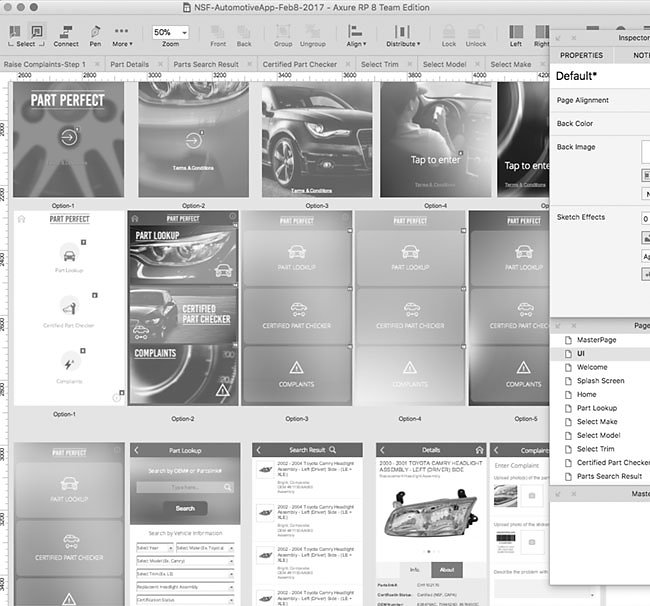Select the Part Lookup page

point(597,408)
